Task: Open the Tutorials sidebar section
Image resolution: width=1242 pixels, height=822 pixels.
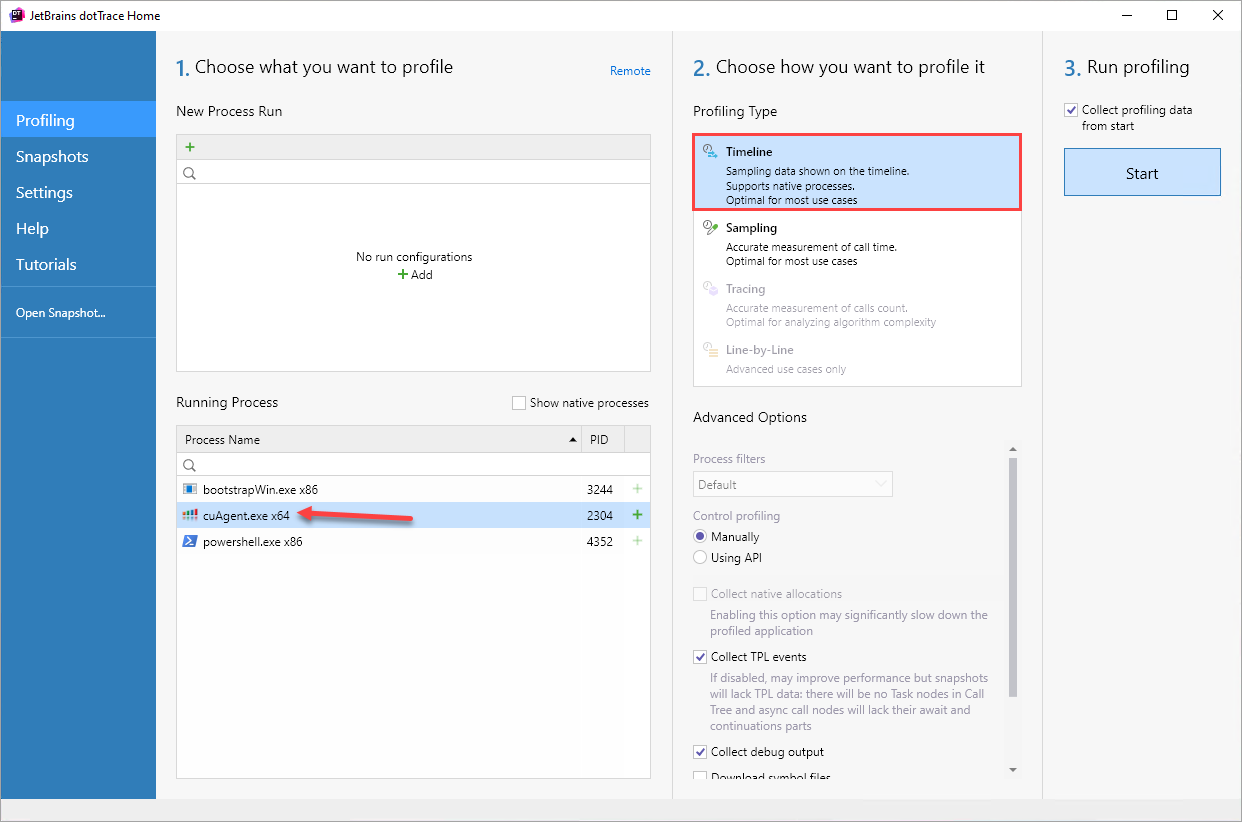Action: (78, 264)
